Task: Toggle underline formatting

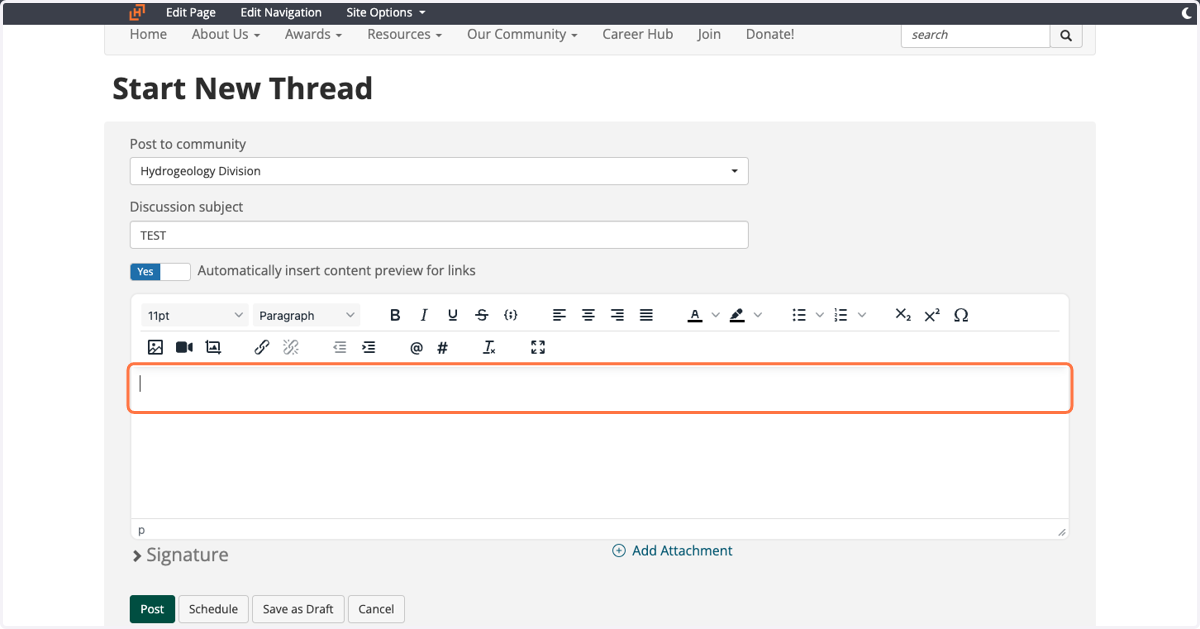Action: pos(453,315)
